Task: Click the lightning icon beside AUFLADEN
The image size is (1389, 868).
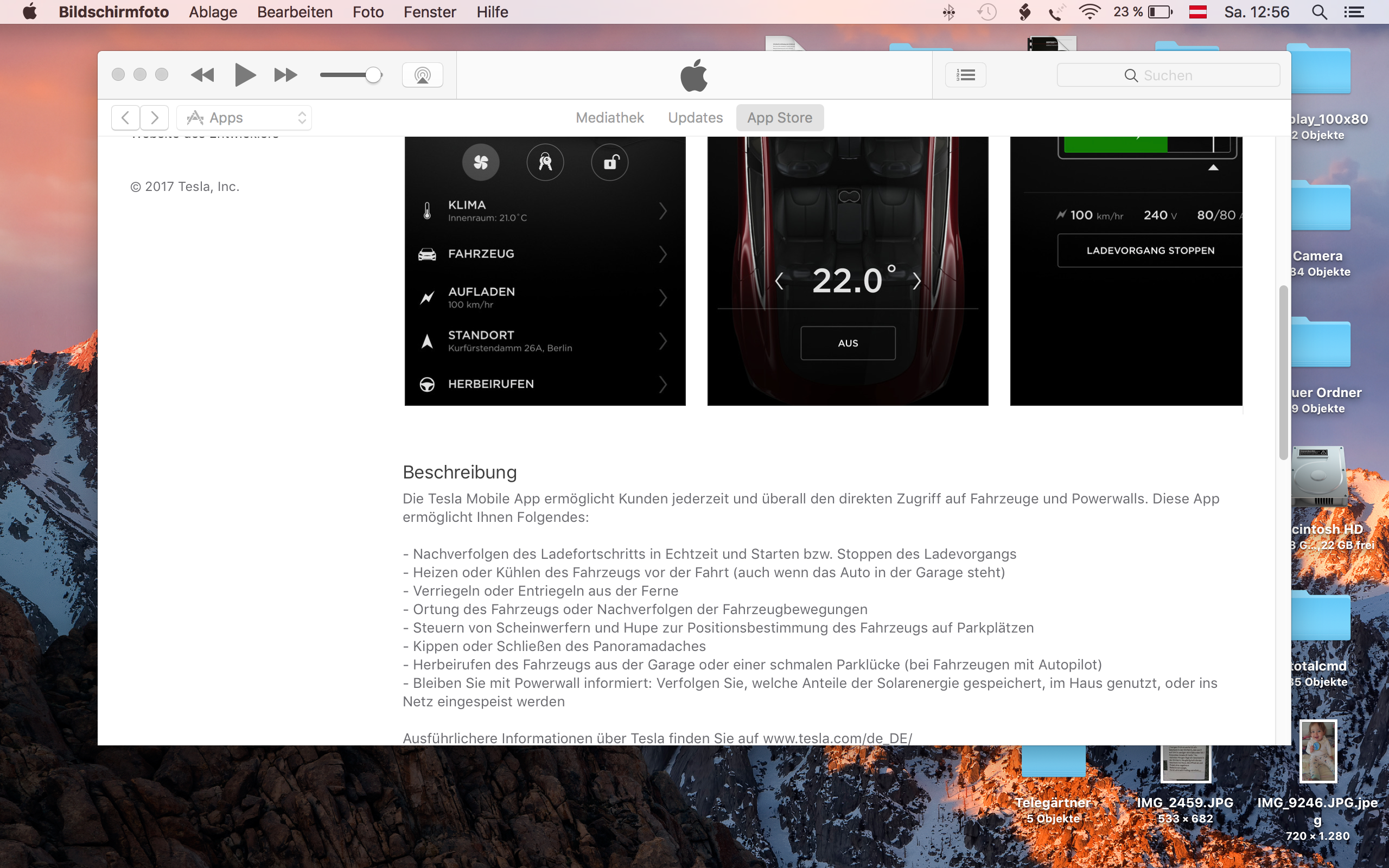Action: 427,297
